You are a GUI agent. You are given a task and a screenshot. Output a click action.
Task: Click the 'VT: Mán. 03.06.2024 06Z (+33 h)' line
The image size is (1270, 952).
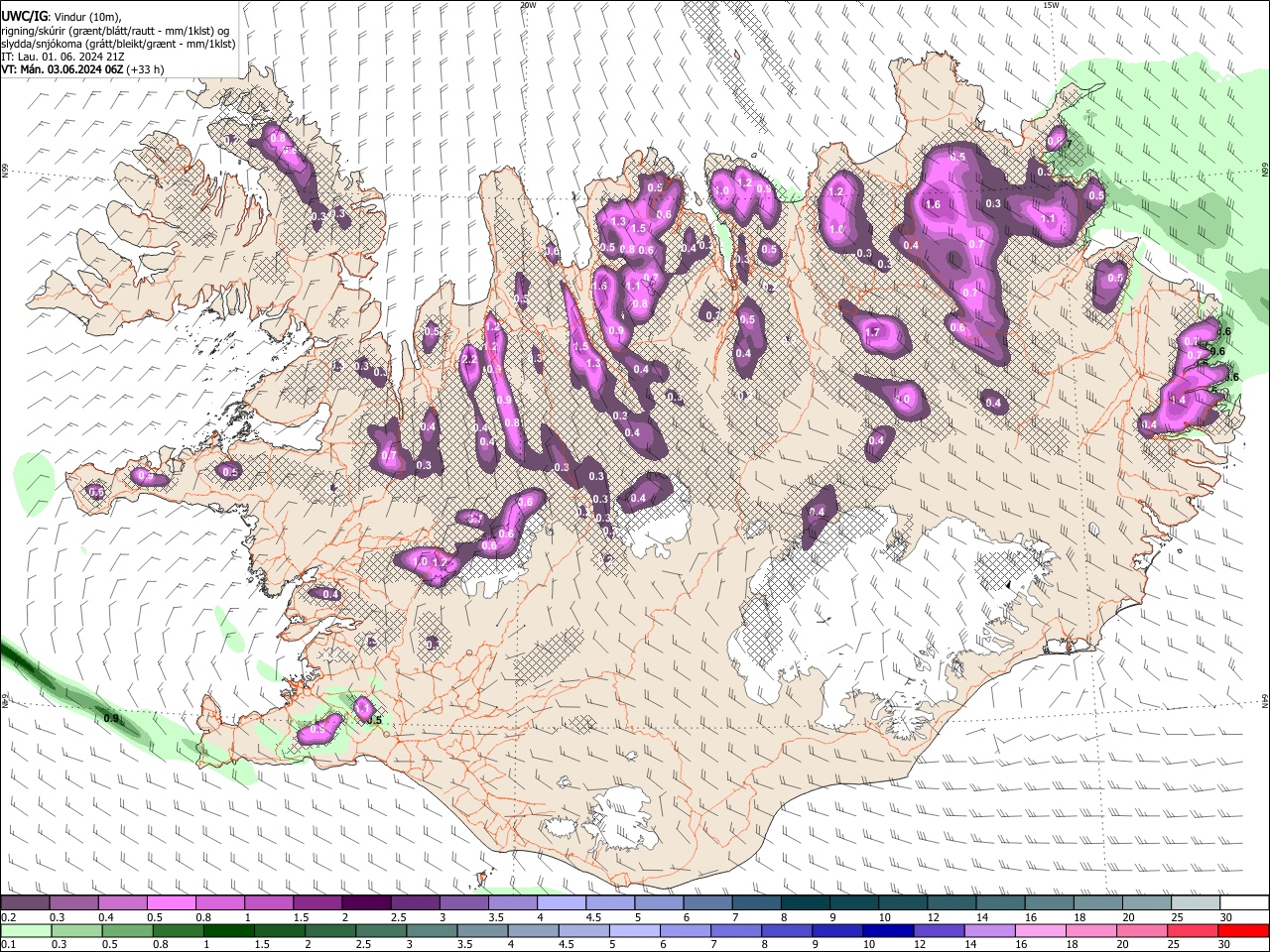pos(82,69)
